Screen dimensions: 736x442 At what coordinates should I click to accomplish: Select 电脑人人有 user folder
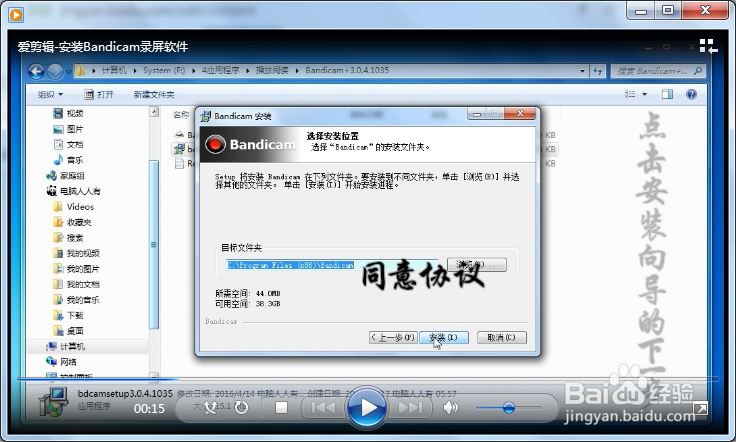pos(73,191)
